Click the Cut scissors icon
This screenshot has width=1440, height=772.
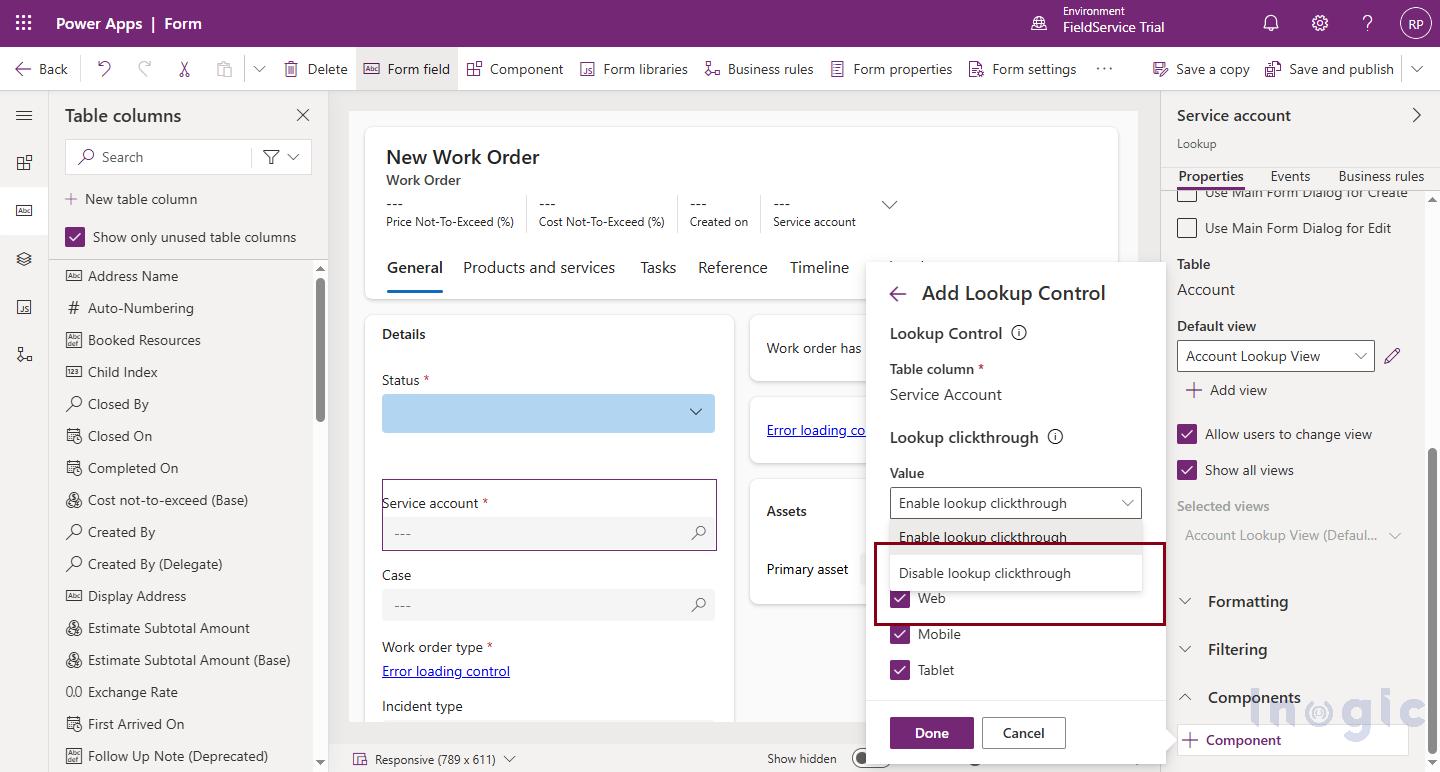click(x=184, y=69)
